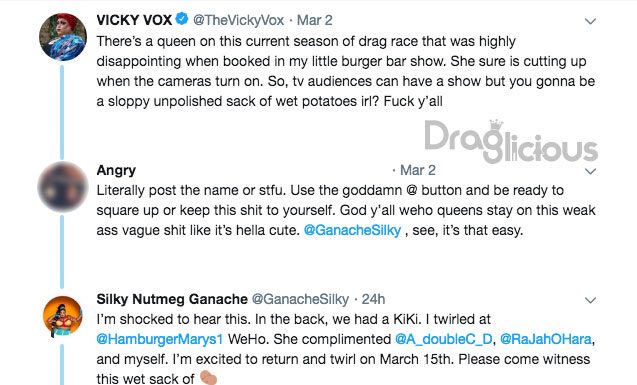Open Silky Nutmeg Ganache's avatar picture
Screen dimensions: 637x385
63,316
